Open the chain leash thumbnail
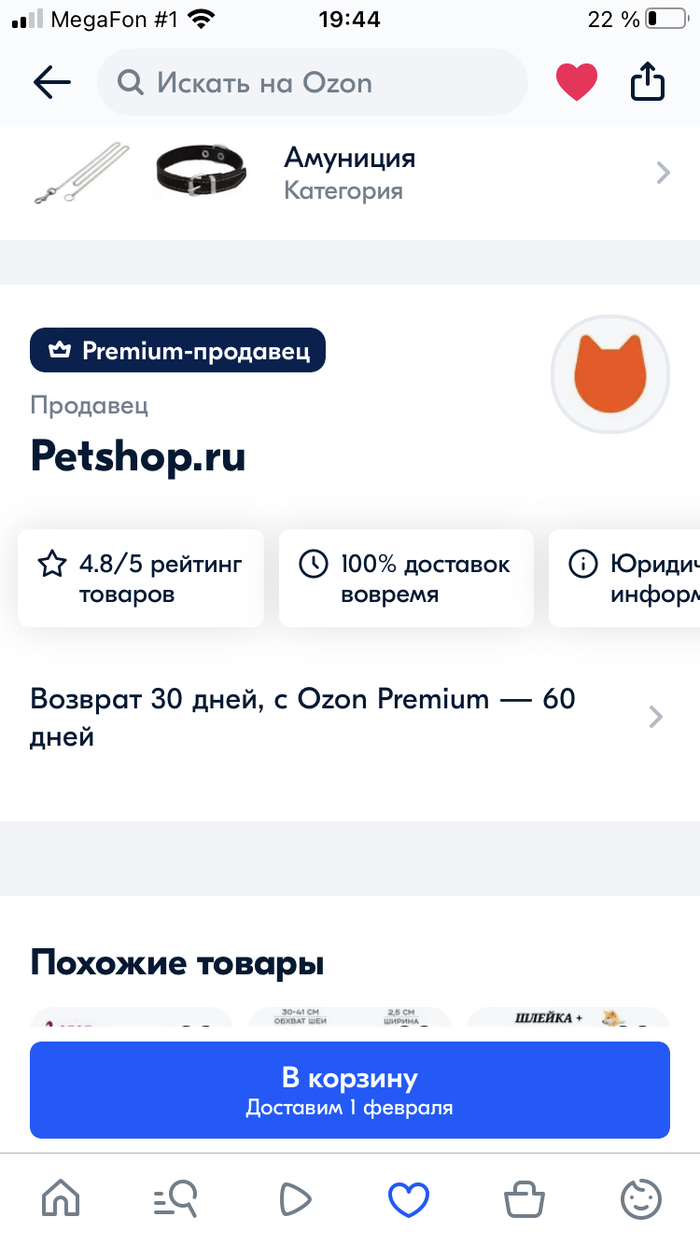The image size is (700, 1245). (81, 173)
